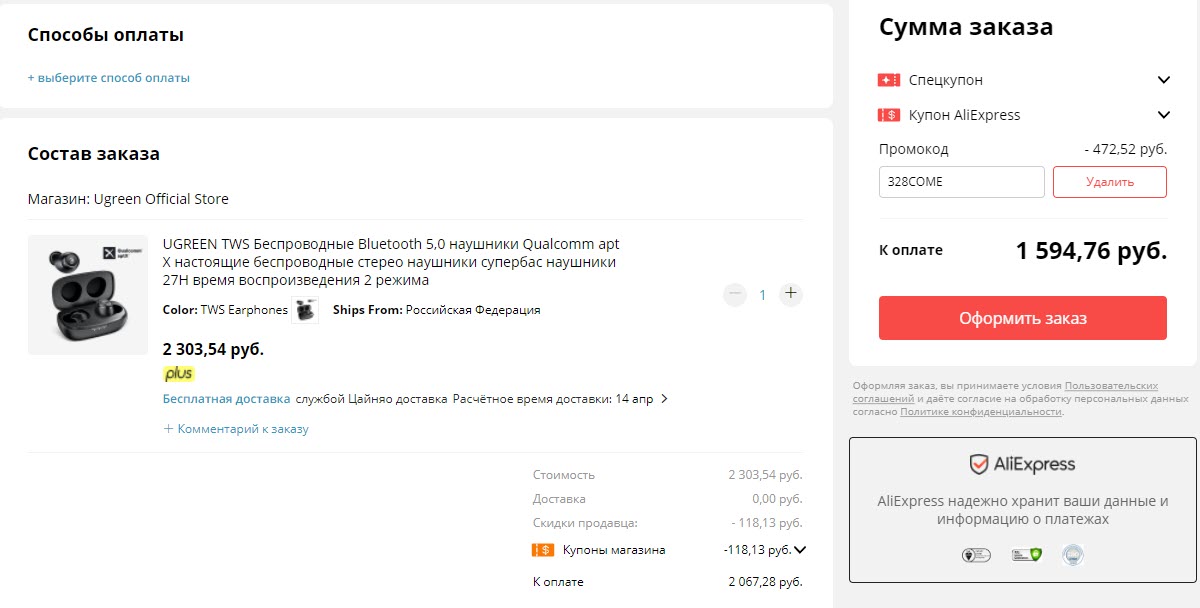Click the Оформить заказ button
This screenshot has height=608, width=1200.
coord(1022,317)
